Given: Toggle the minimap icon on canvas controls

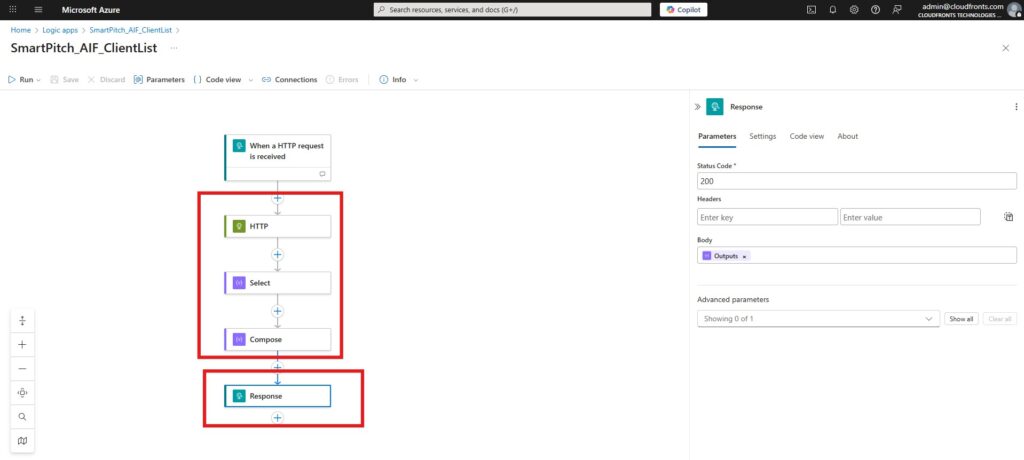Looking at the screenshot, I should pyautogui.click(x=22, y=440).
